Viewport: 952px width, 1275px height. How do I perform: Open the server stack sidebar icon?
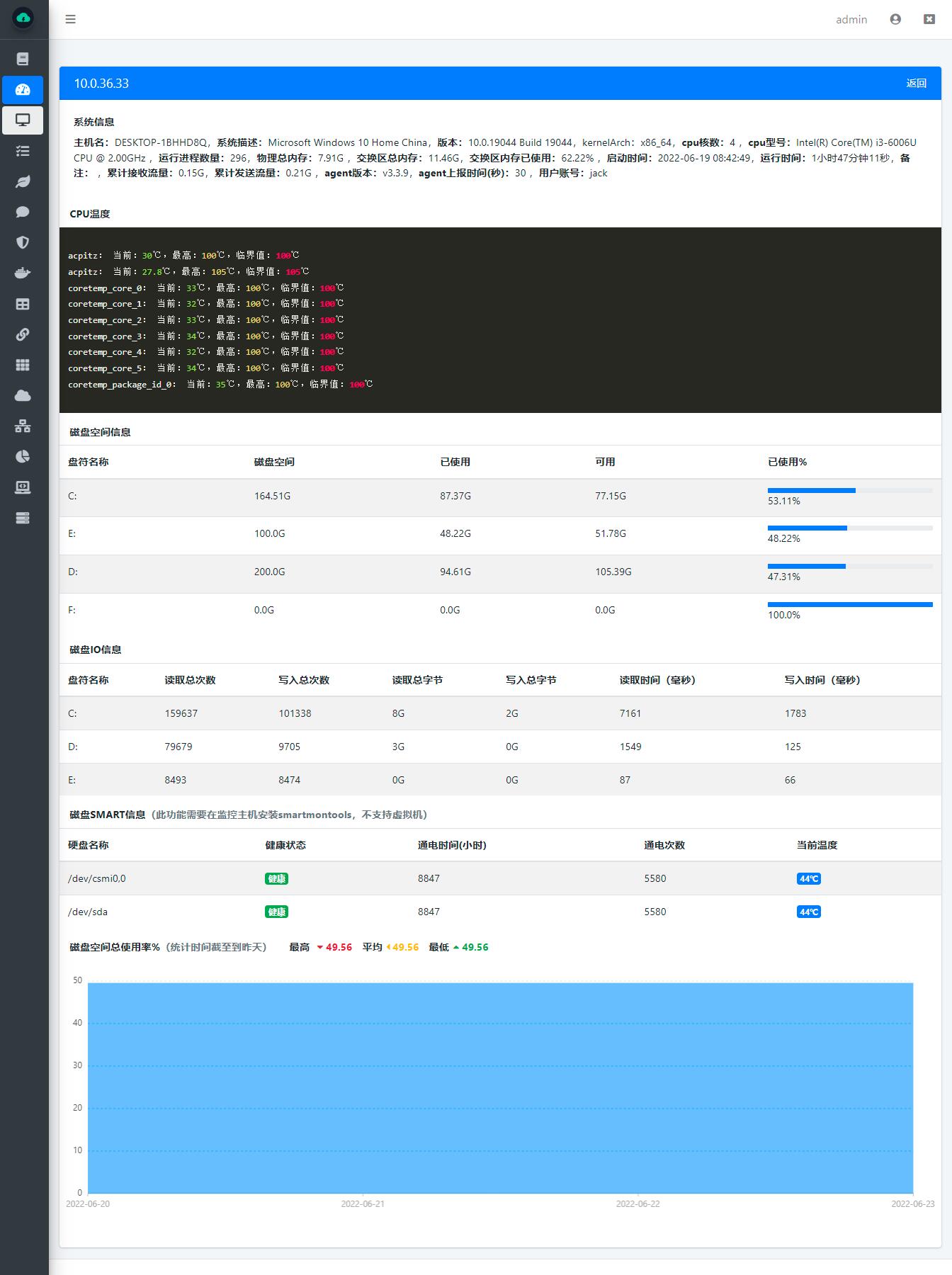(x=23, y=518)
